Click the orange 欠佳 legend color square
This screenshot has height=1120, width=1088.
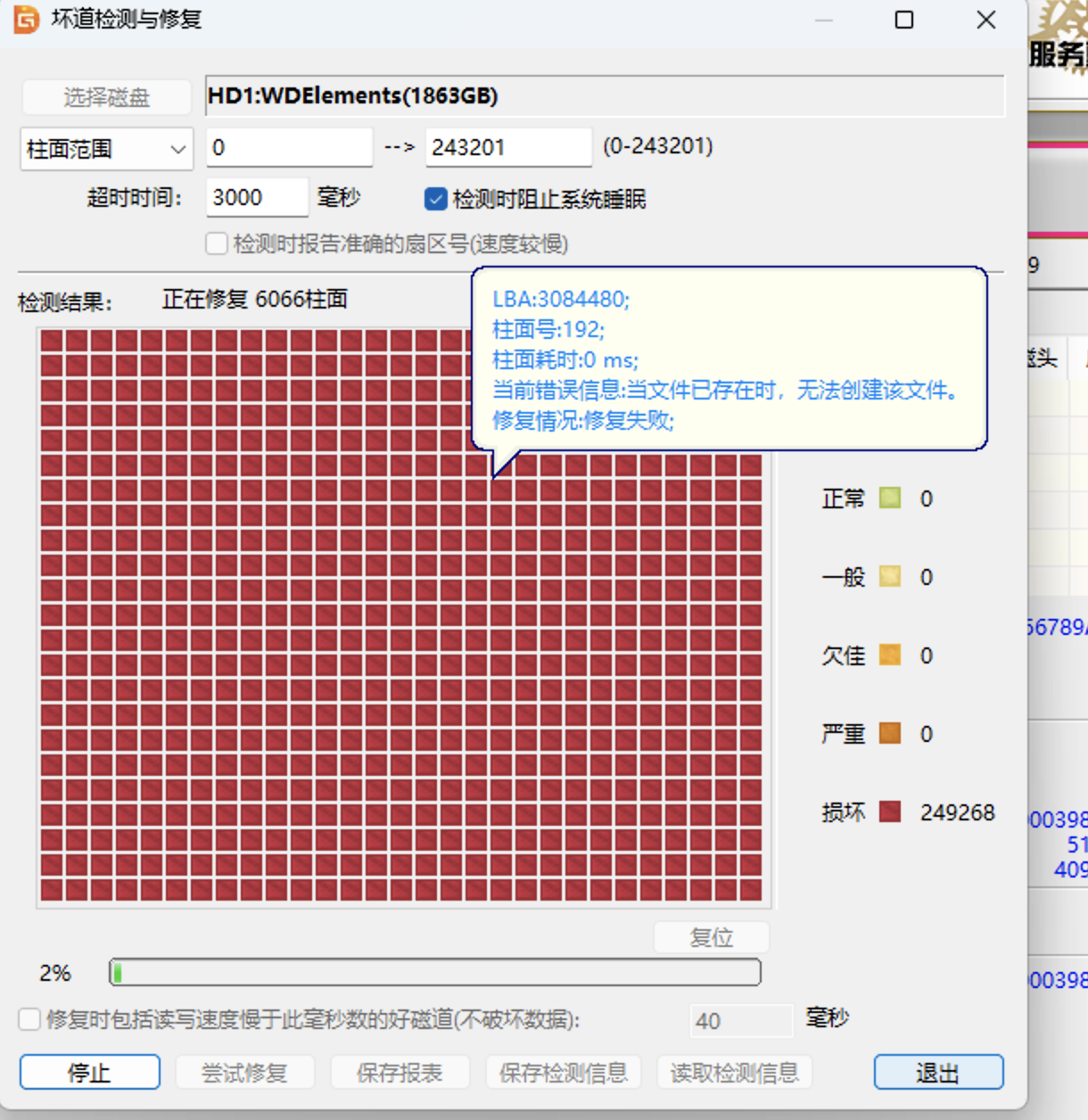click(x=889, y=655)
